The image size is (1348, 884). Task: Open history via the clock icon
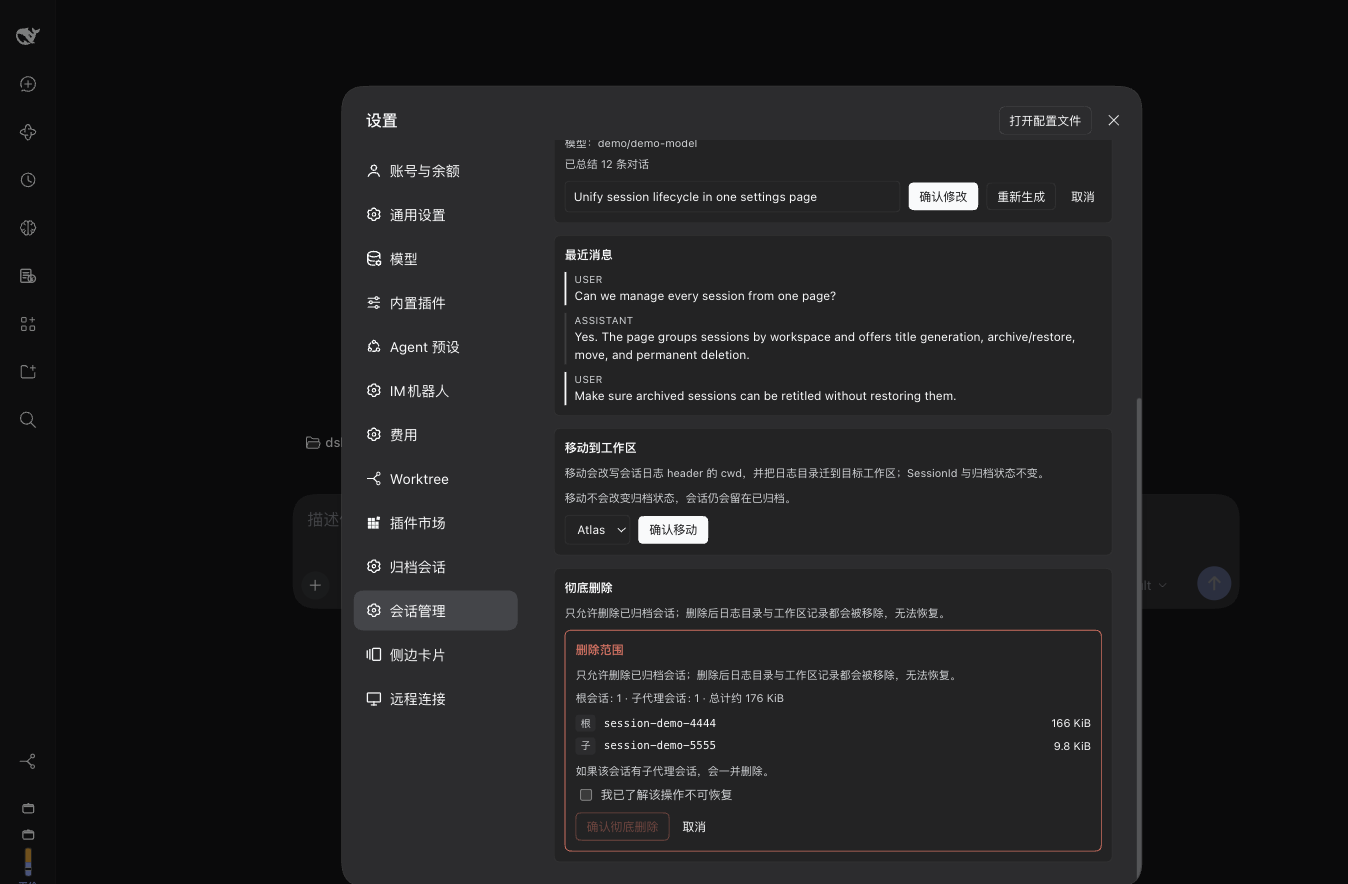coord(28,180)
